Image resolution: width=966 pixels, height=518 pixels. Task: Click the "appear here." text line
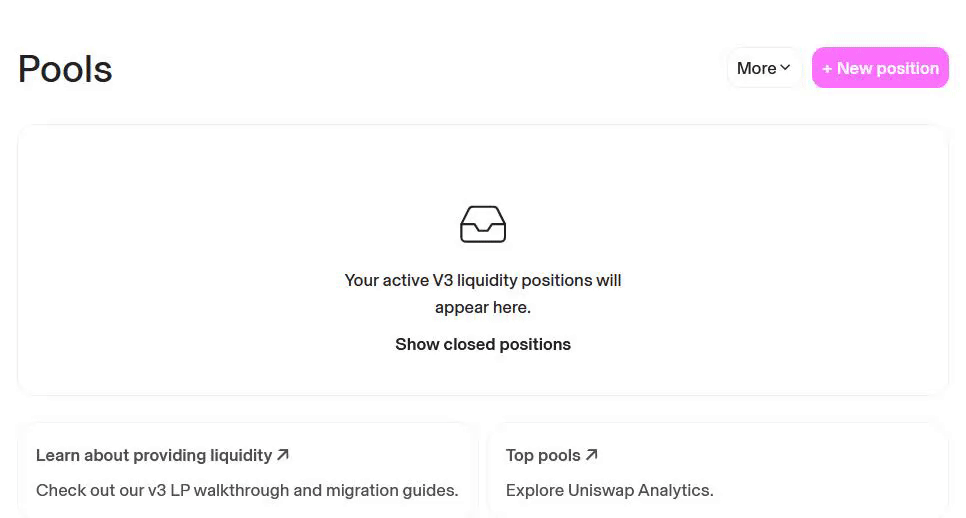coord(483,307)
